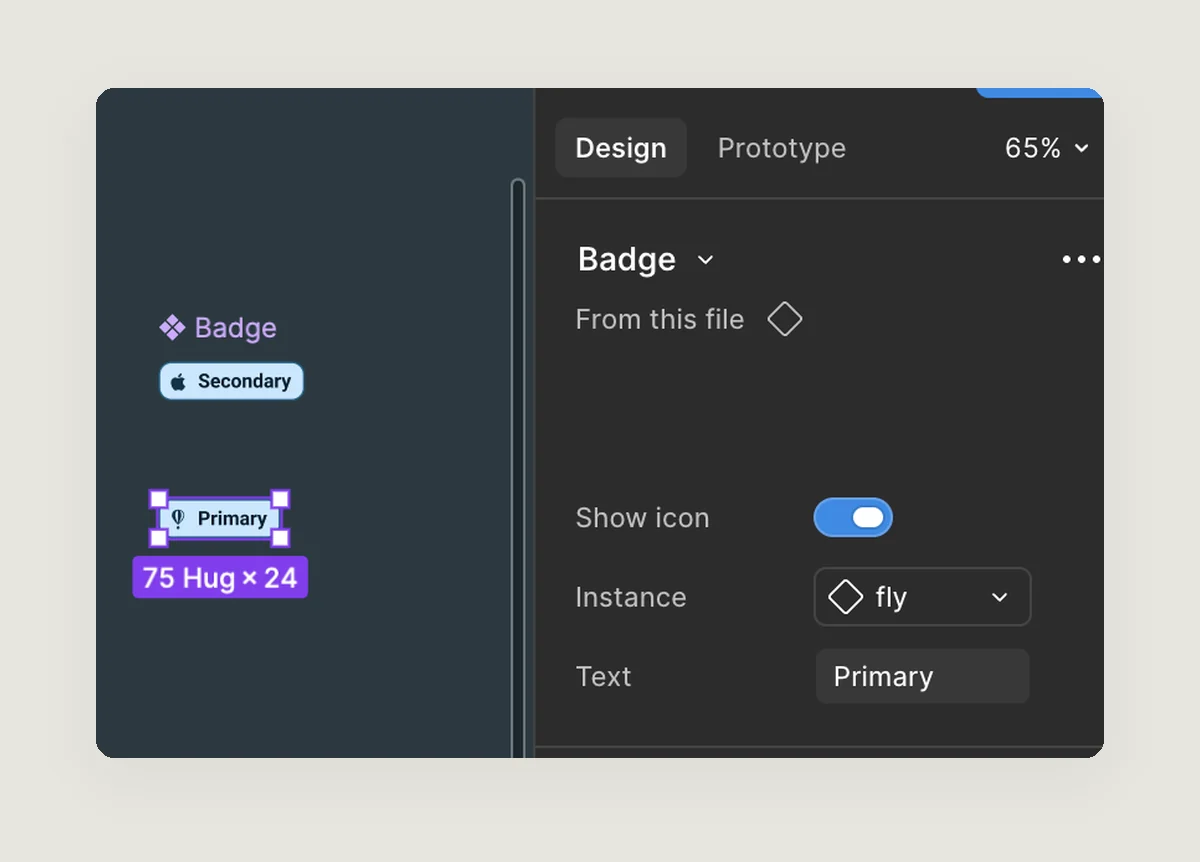The image size is (1200, 862).
Task: Click the Instance property label
Action: point(631,597)
